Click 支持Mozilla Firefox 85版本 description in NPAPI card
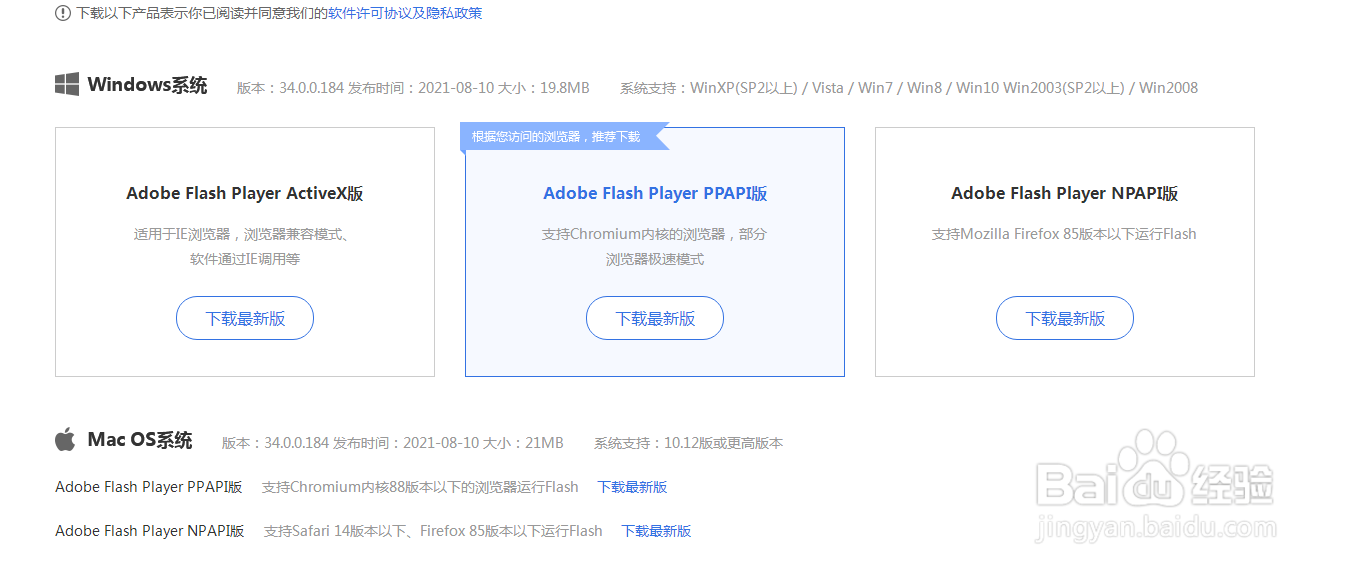Screen dimensions: 1349x573 click(1065, 234)
